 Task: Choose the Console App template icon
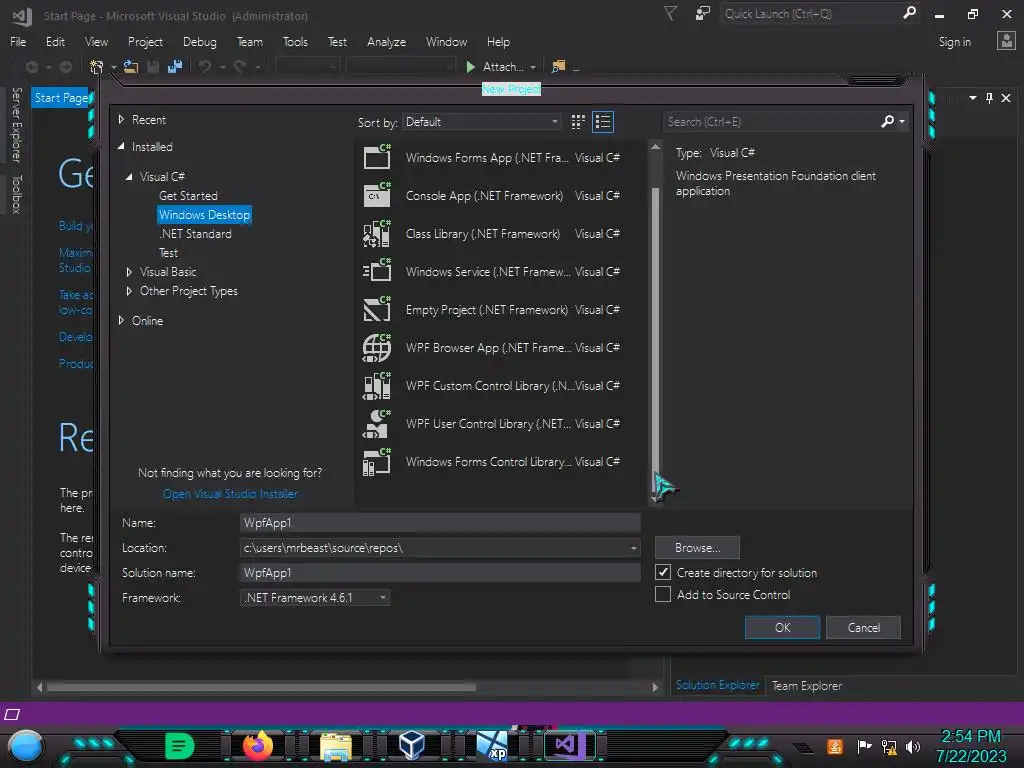coord(377,195)
